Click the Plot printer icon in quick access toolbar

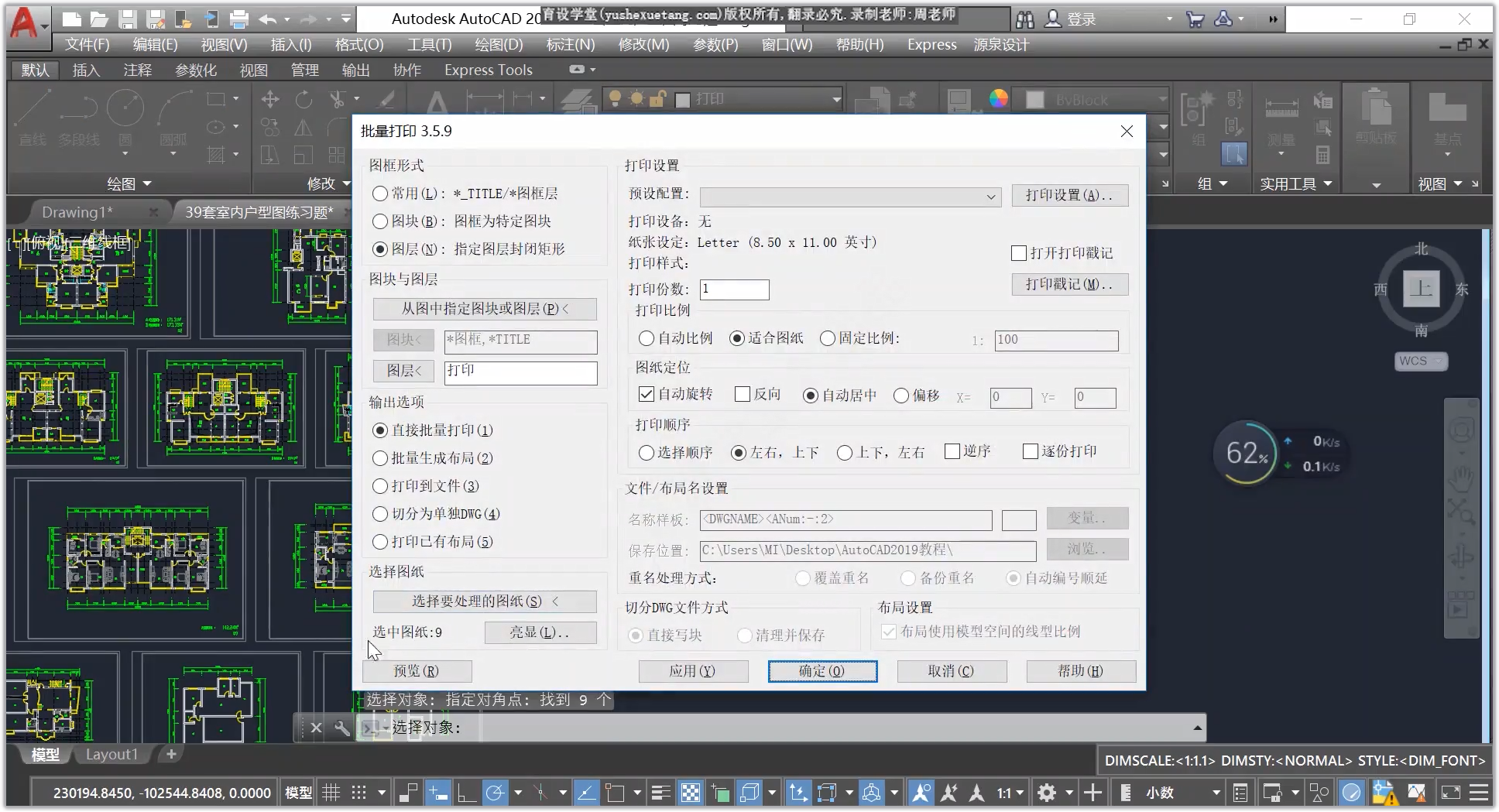coord(240,19)
